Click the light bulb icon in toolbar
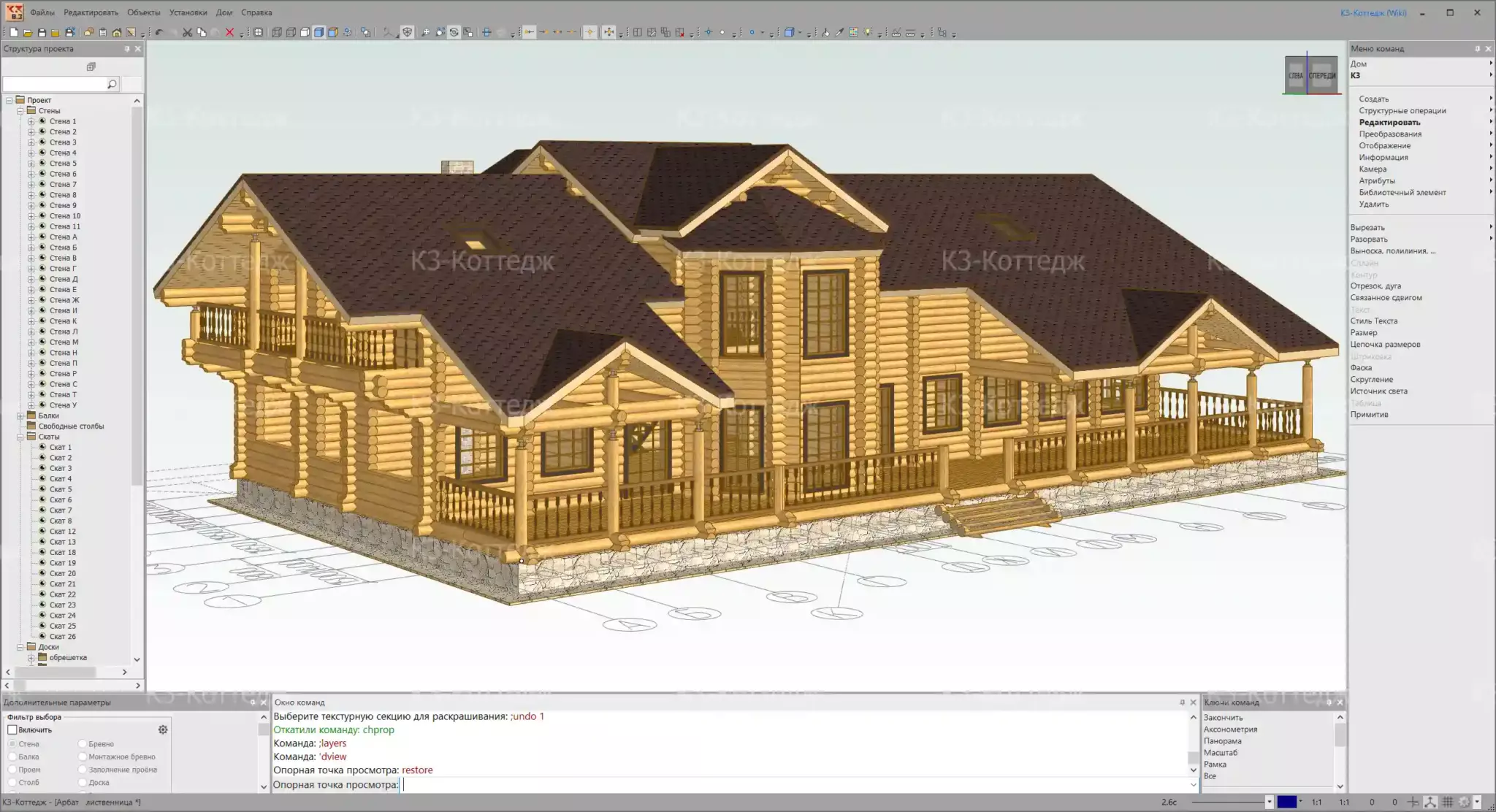Screen dimensions: 1496x812 click(x=868, y=32)
